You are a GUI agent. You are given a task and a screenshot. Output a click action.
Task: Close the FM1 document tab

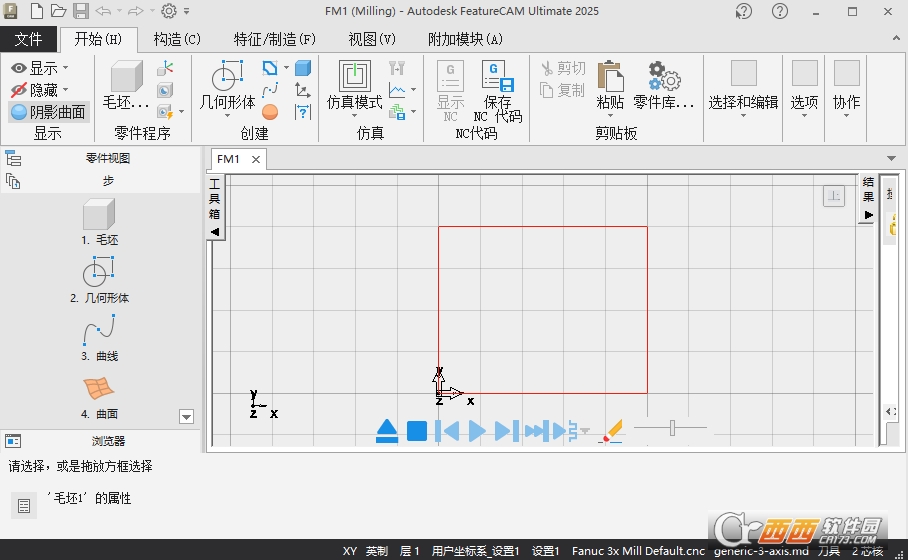click(x=255, y=159)
